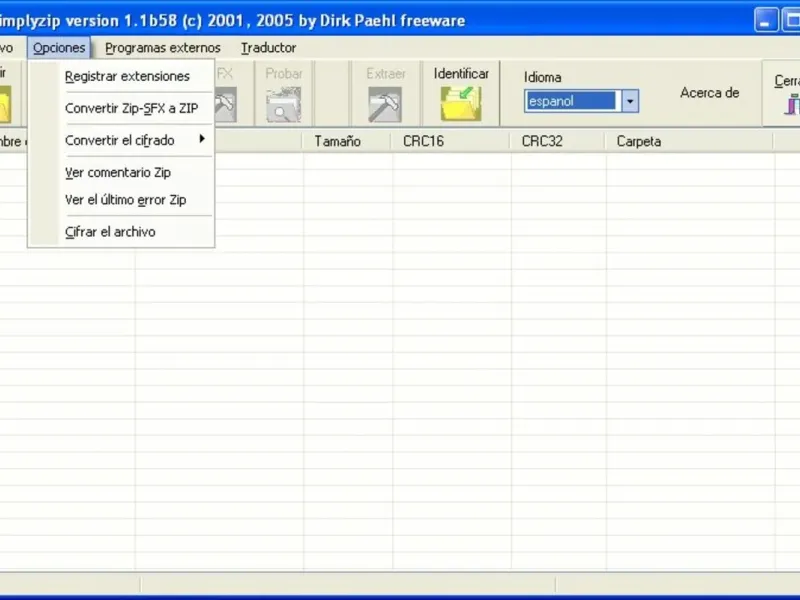Sort by the Tamaño column header
The width and height of the screenshot is (800, 600).
[x=347, y=141]
